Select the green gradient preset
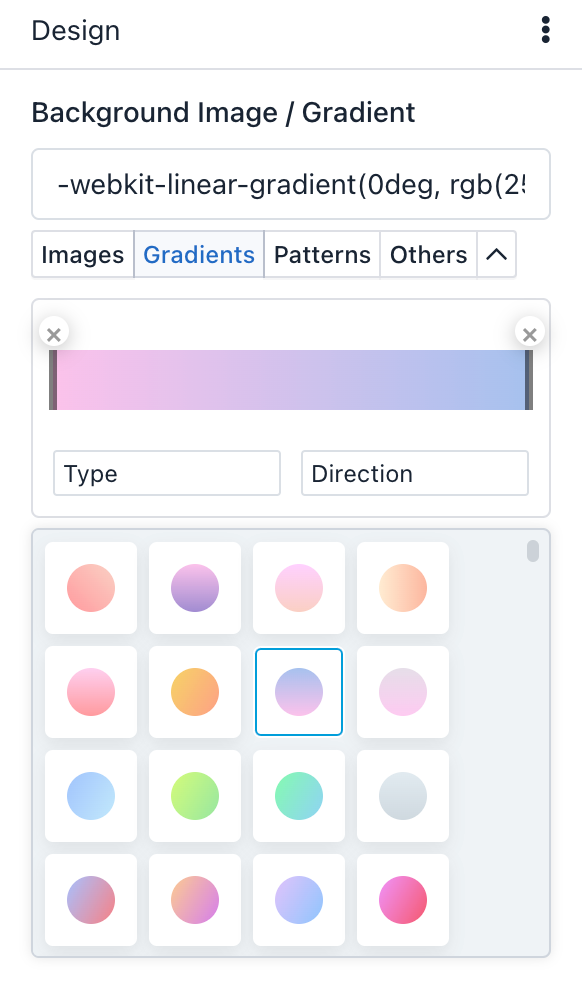Screen dimensions: 582x985 click(x=194, y=796)
